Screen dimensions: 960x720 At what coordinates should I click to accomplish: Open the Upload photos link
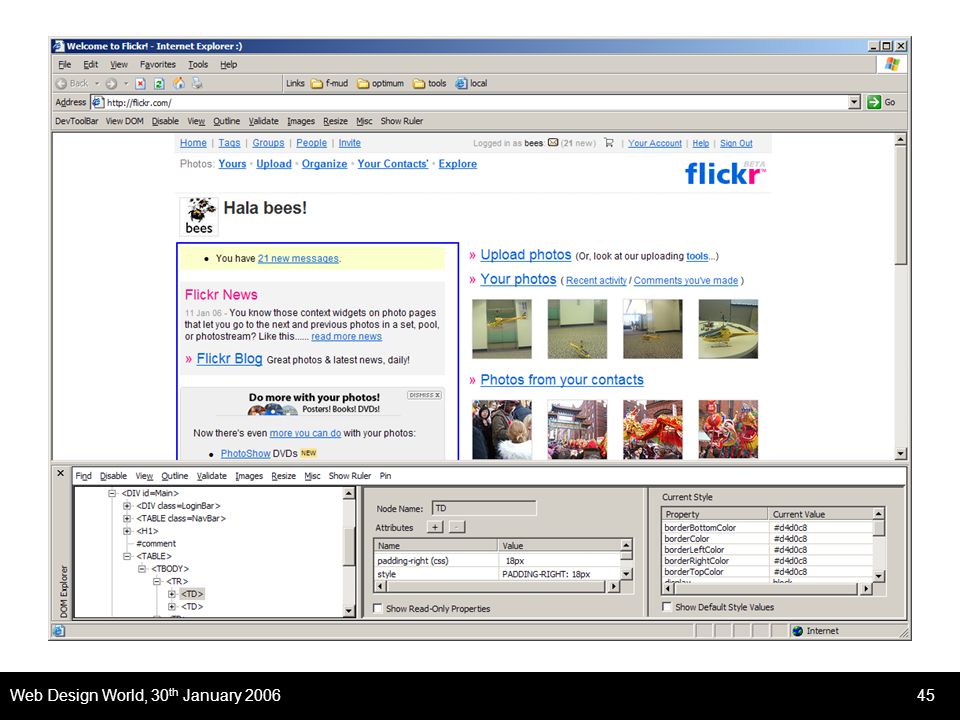pos(525,255)
